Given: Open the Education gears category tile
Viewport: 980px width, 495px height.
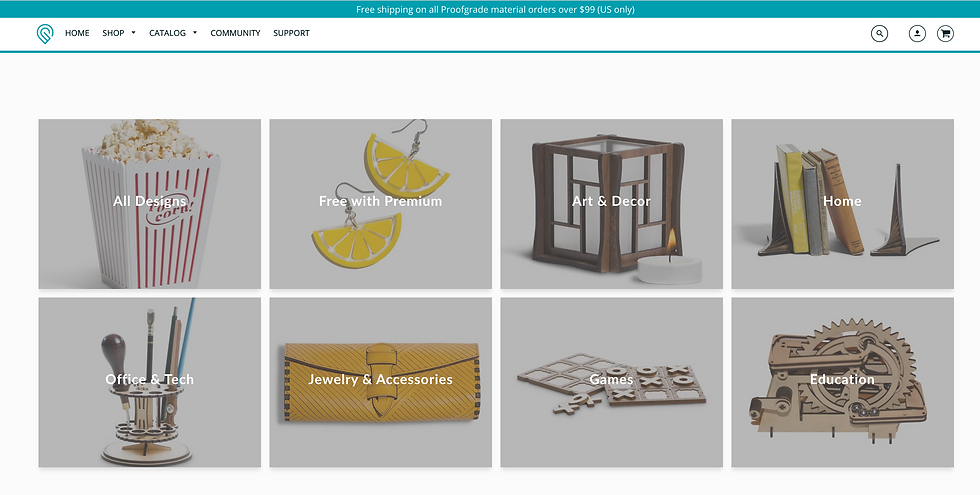Looking at the screenshot, I should pos(842,382).
